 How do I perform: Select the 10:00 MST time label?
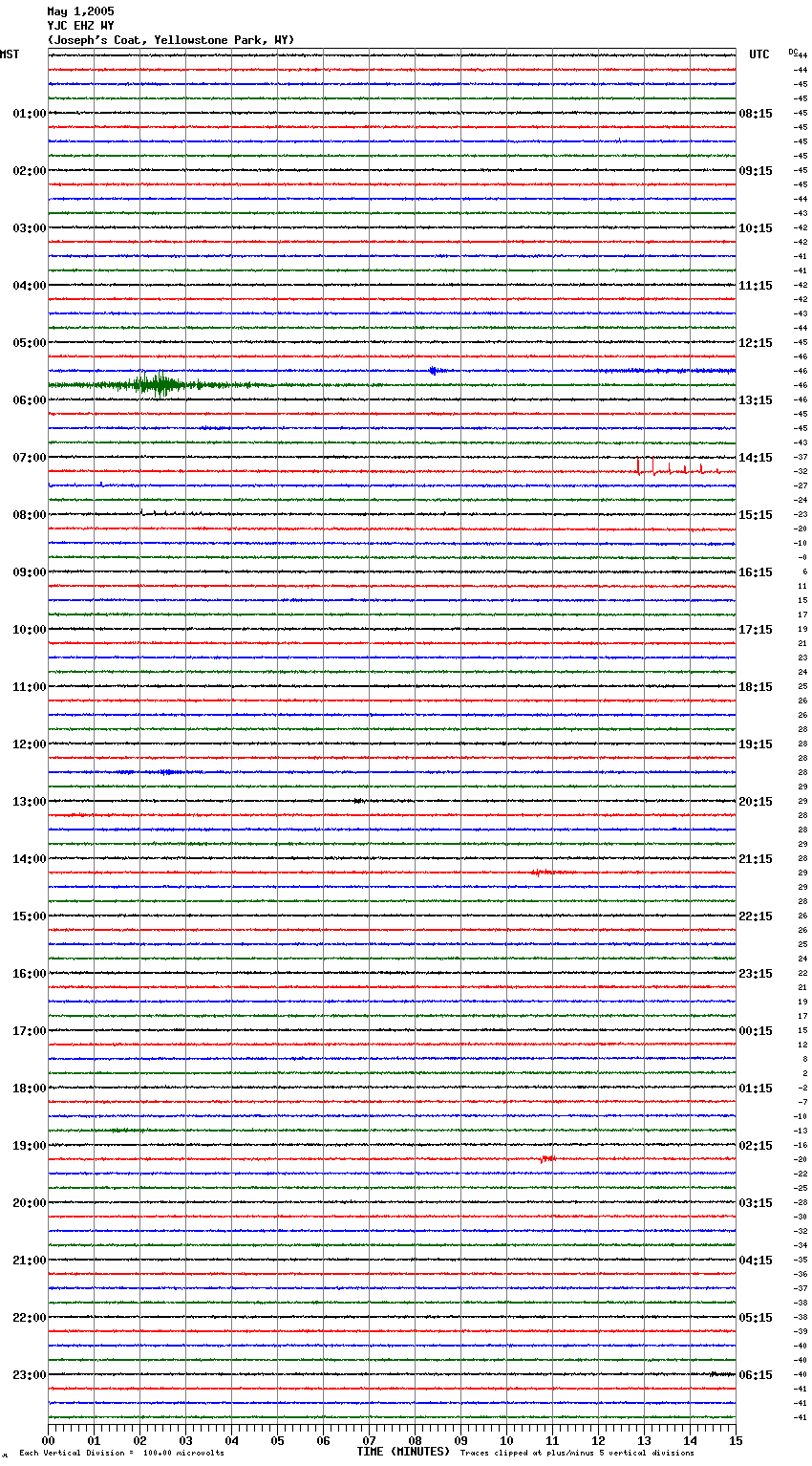click(29, 630)
